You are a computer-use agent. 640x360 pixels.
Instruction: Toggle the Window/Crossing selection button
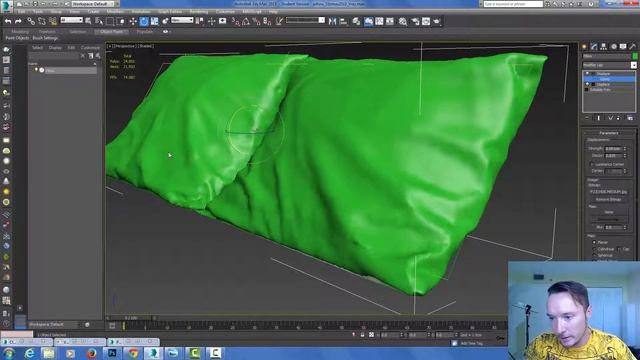[x=121, y=21]
